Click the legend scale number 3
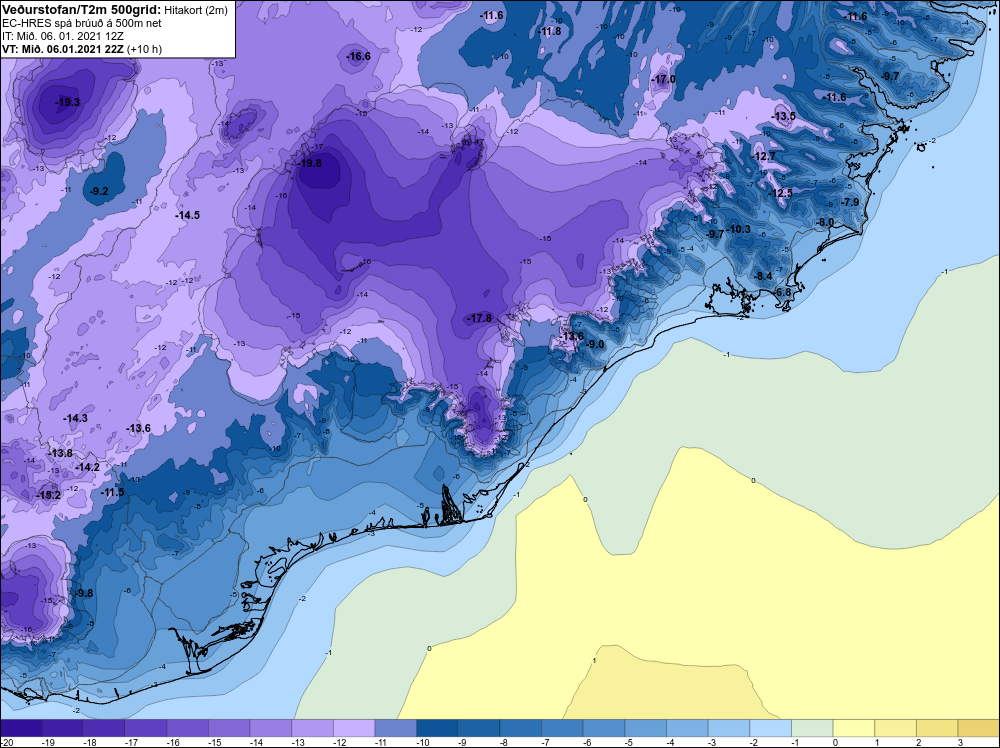 pos(960,742)
